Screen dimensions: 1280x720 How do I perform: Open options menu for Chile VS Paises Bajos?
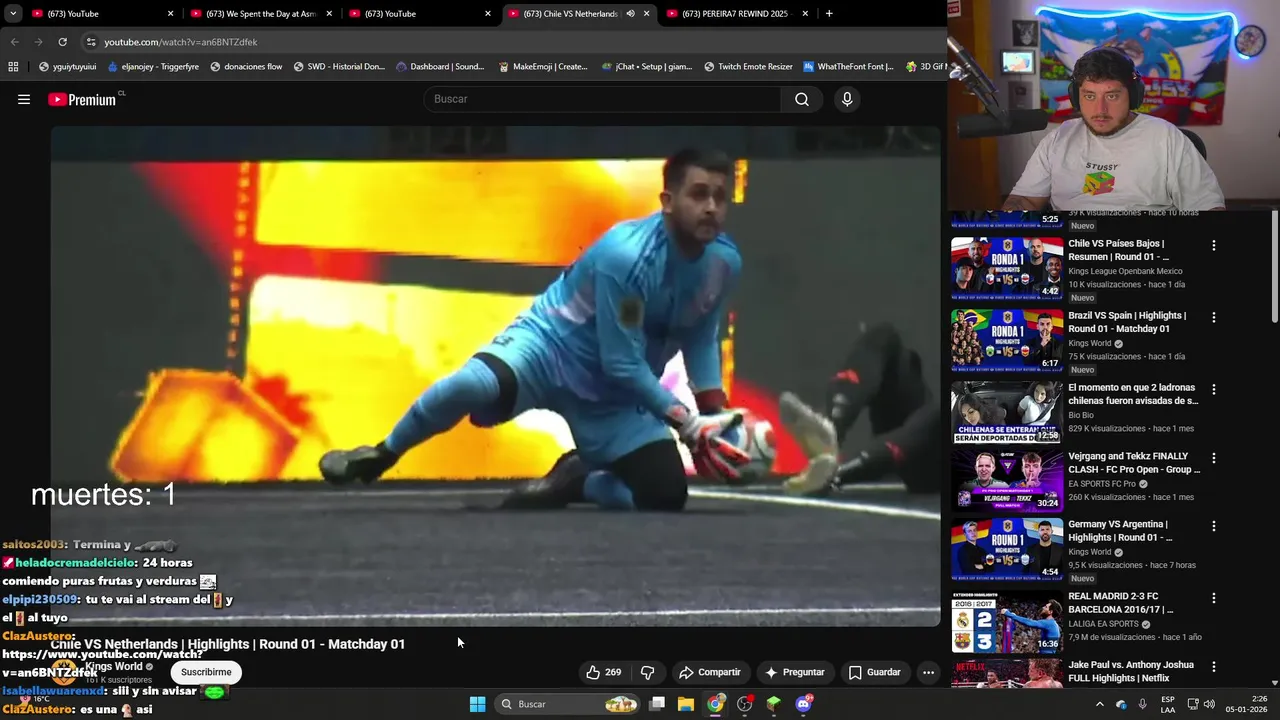[x=1214, y=245]
